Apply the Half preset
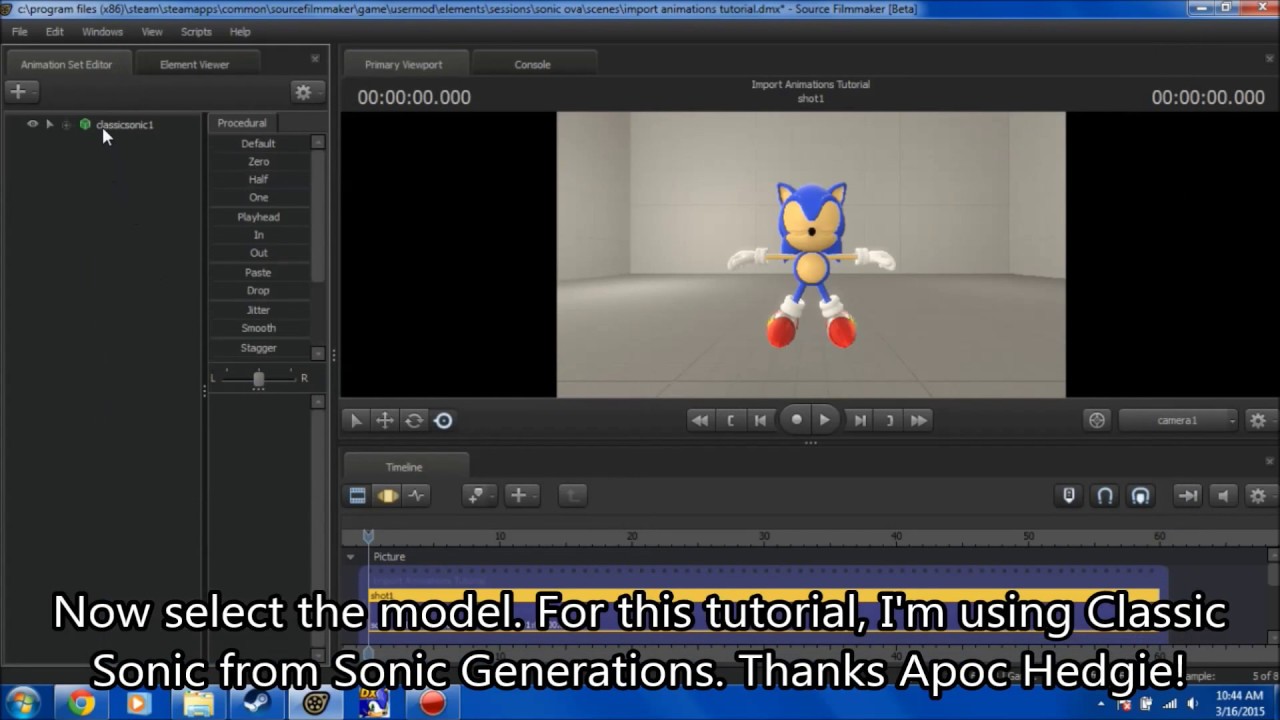 coord(259,179)
